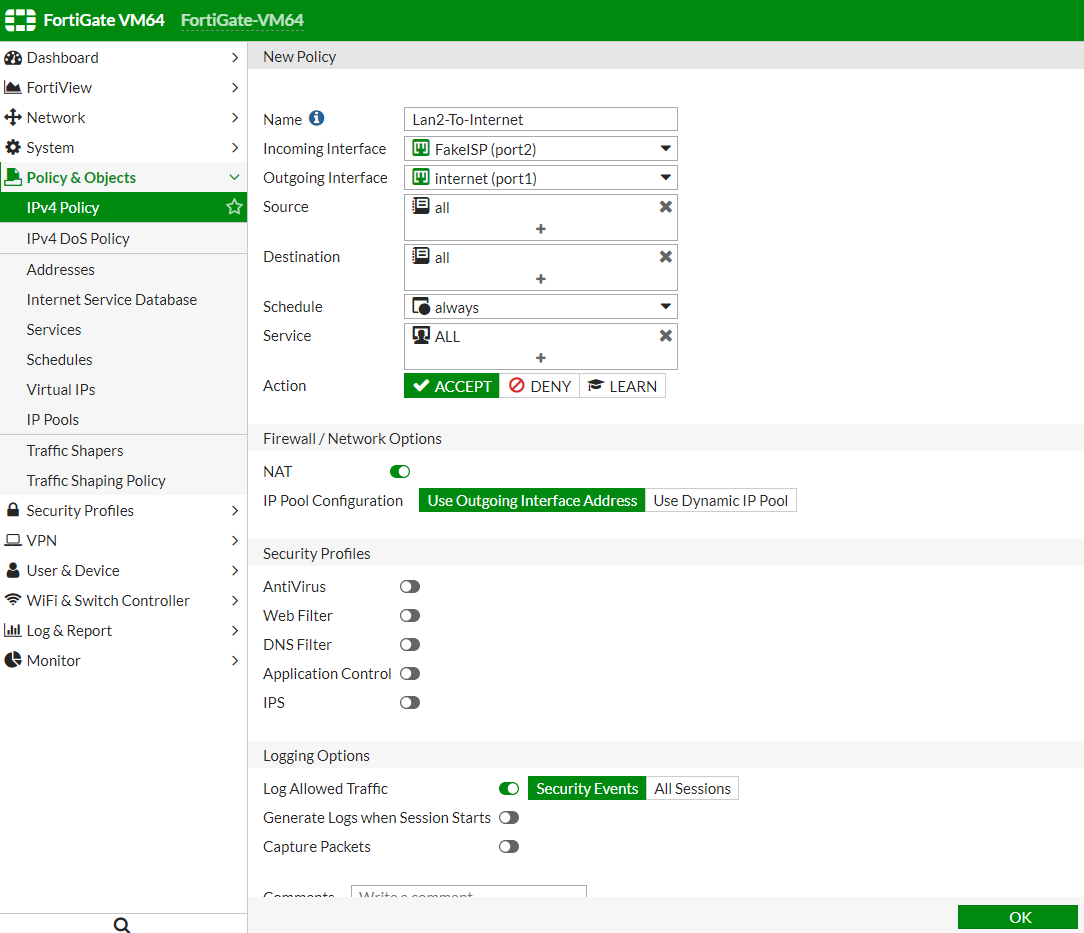Expand the System menu chevron

tap(235, 147)
